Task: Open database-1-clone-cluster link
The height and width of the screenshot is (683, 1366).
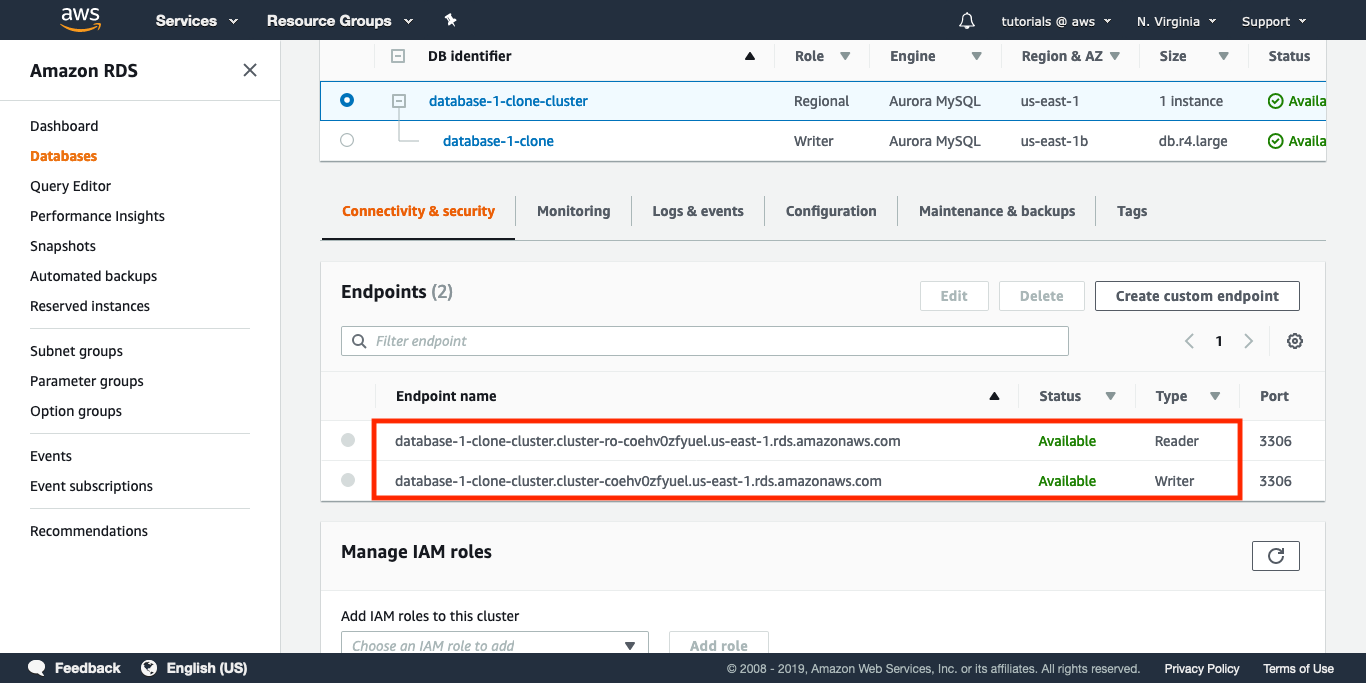Action: coord(508,101)
